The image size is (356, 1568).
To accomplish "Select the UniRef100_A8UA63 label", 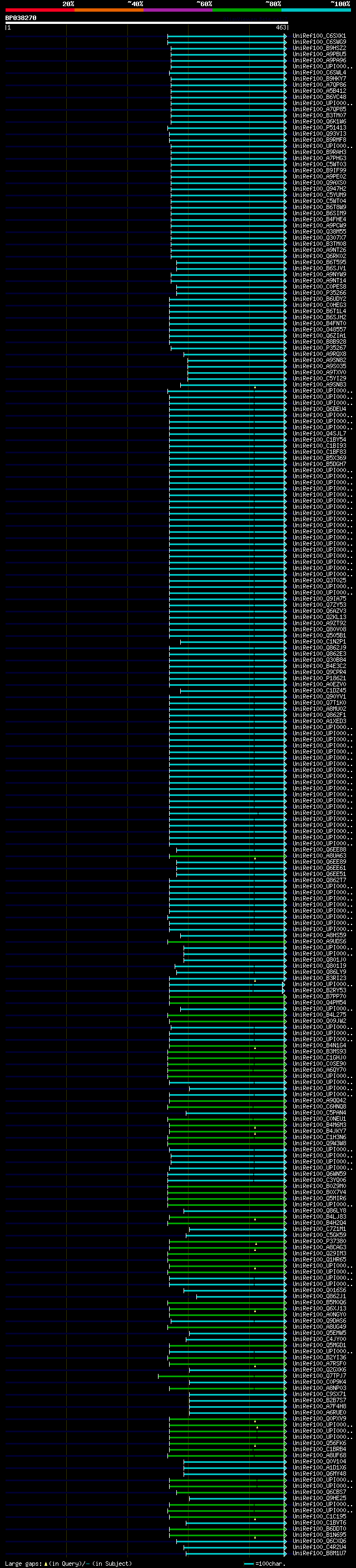I will (319, 856).
